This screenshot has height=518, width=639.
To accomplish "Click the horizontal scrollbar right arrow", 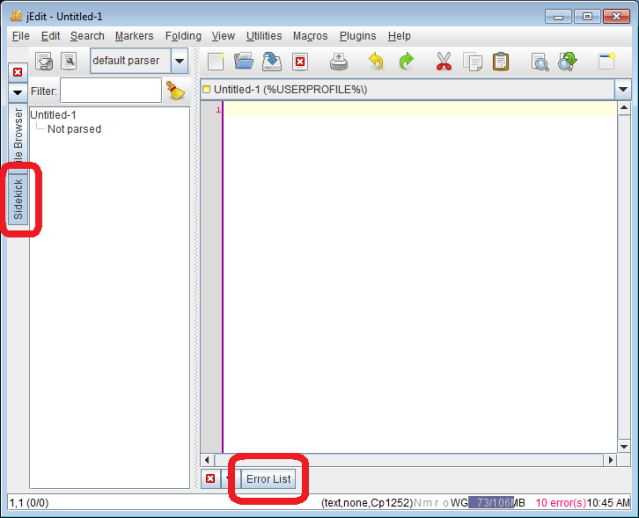I will click(610, 460).
